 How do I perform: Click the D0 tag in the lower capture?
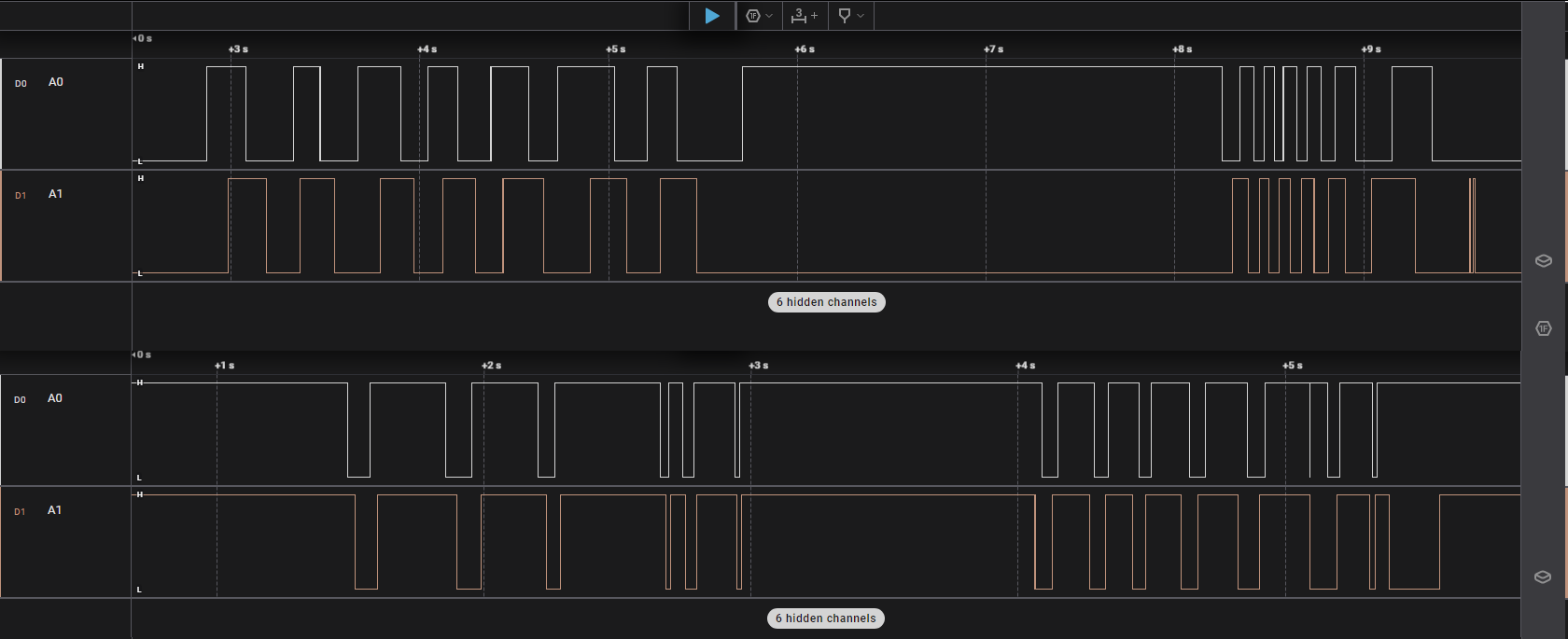pyautogui.click(x=20, y=400)
